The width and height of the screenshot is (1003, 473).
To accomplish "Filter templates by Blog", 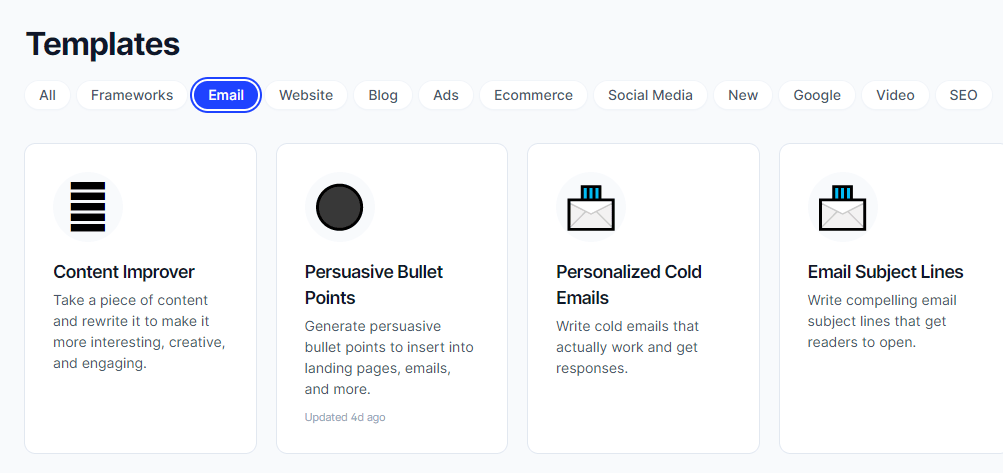I will 383,95.
